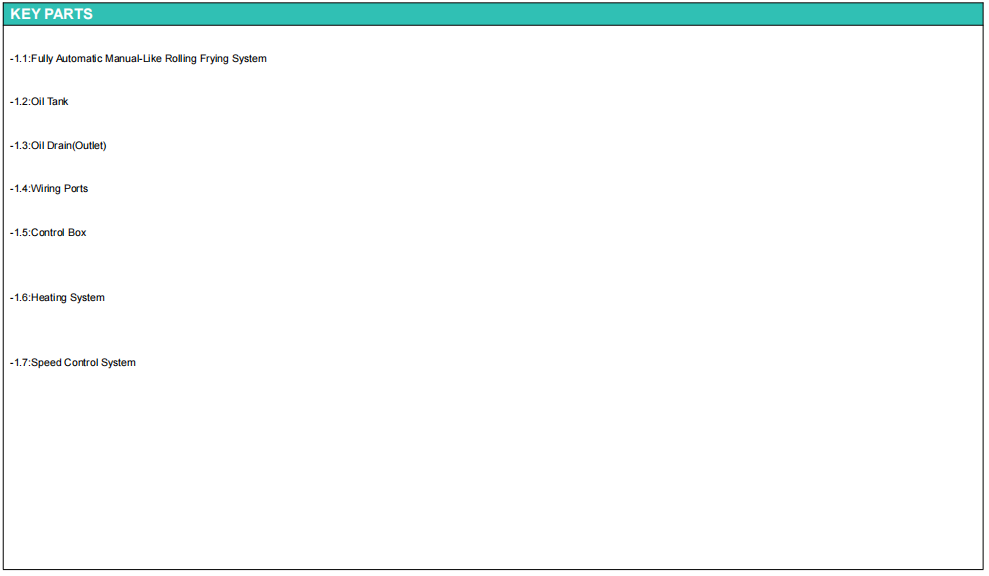This screenshot has width=989, height=576.
Task: Click the word (Outlet) in item 1.3
Action: tap(89, 146)
